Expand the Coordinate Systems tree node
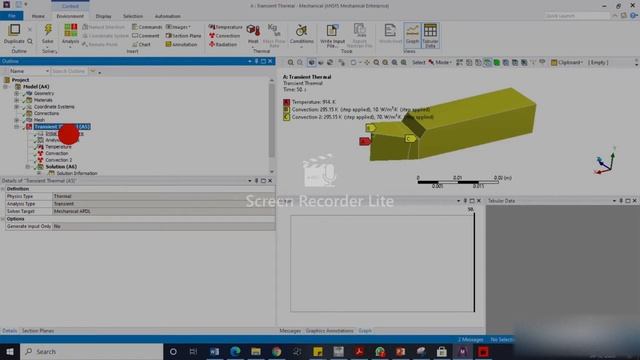Viewport: 640px width, 360px height. tap(17, 107)
